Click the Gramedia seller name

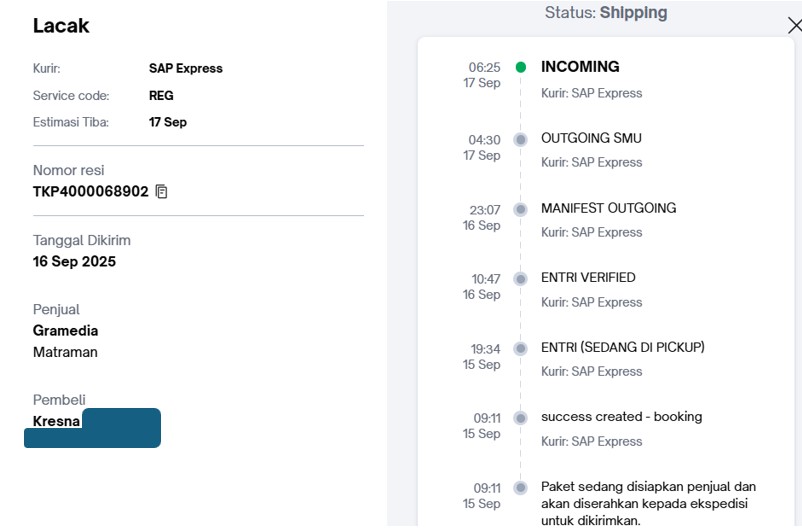65,330
